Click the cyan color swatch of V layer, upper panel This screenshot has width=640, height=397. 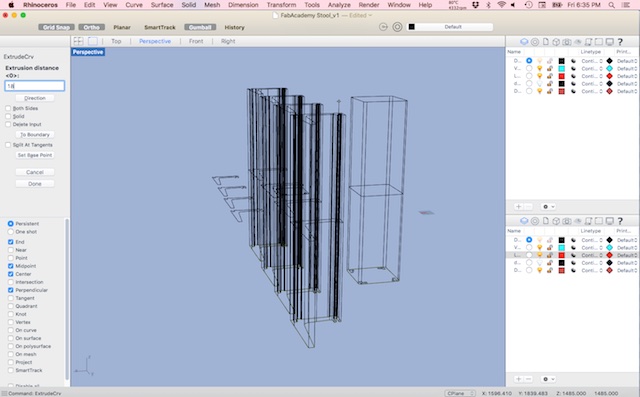pos(562,69)
